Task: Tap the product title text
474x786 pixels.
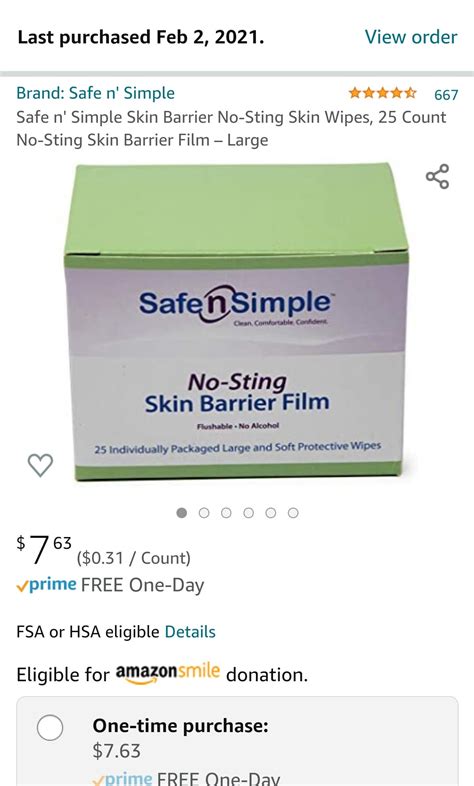Action: coord(231,128)
